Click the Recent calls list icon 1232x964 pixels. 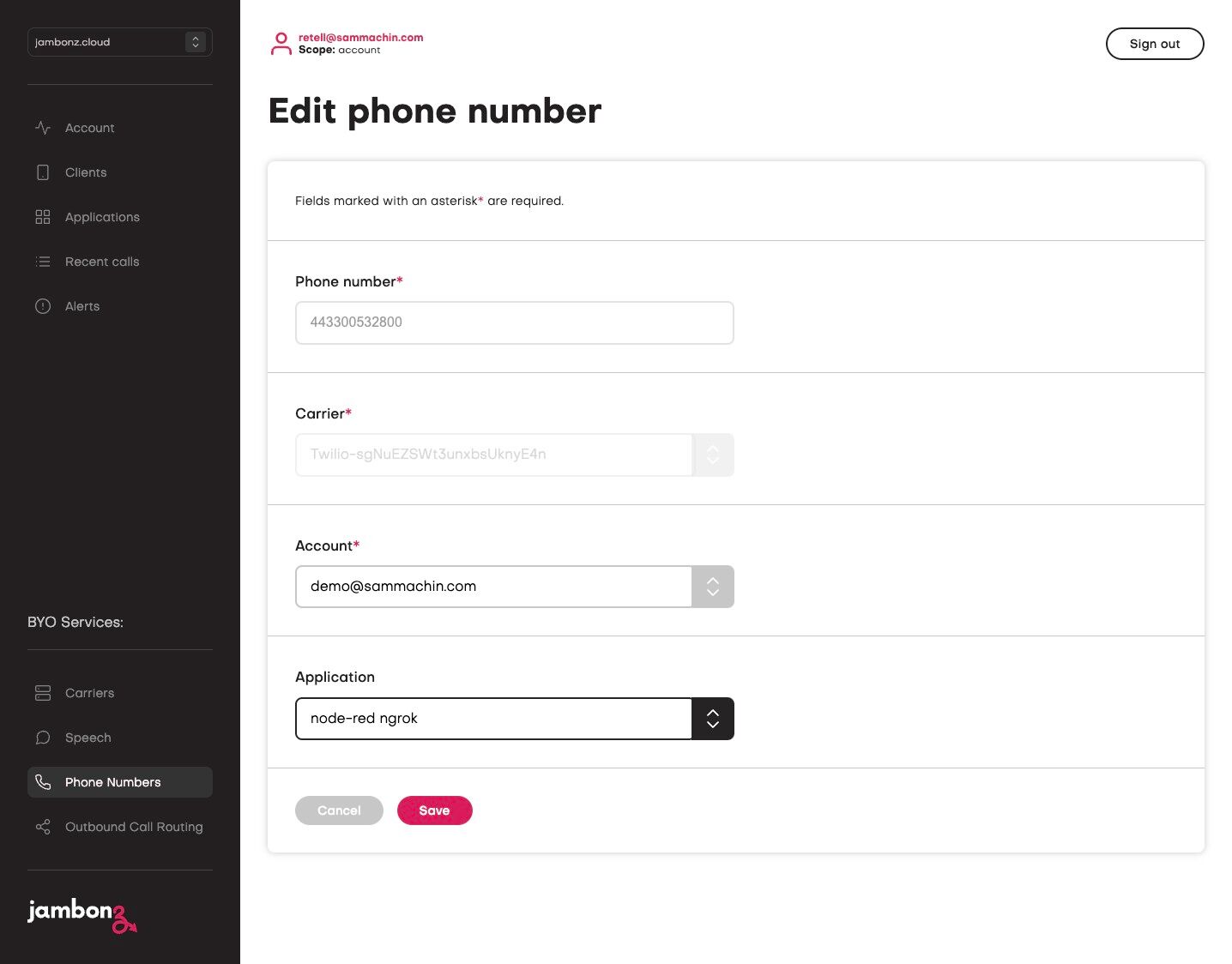tap(43, 262)
